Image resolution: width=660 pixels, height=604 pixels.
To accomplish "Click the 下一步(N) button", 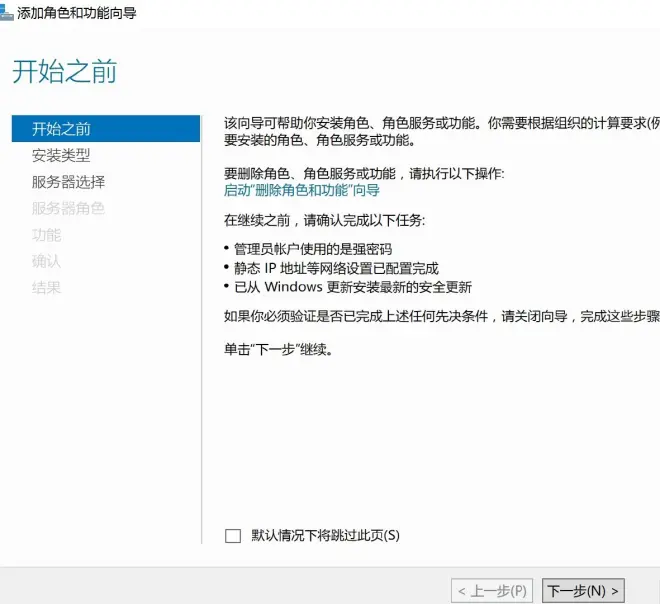I will (x=583, y=591).
